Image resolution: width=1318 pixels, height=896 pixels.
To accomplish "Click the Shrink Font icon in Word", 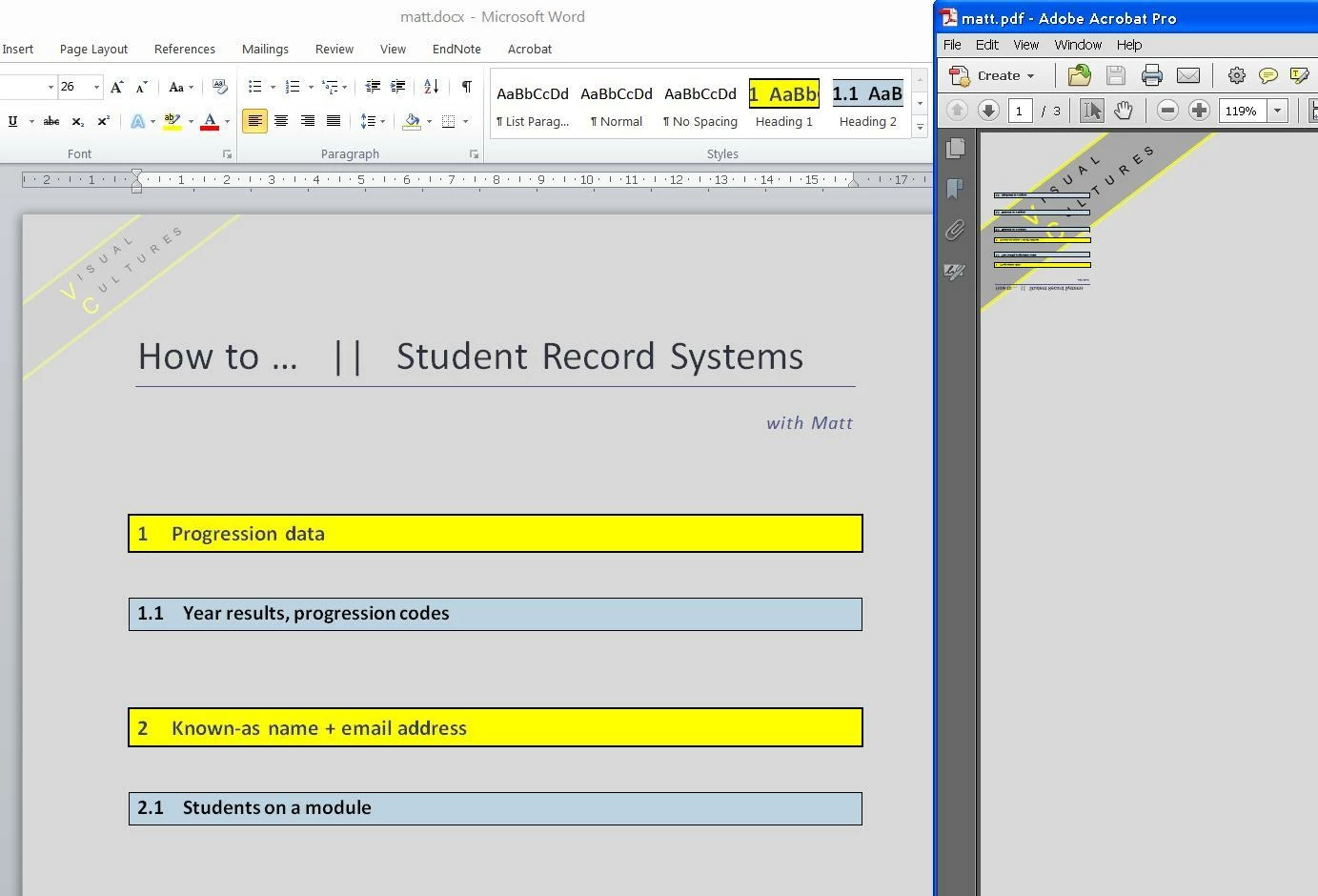I will pyautogui.click(x=141, y=87).
